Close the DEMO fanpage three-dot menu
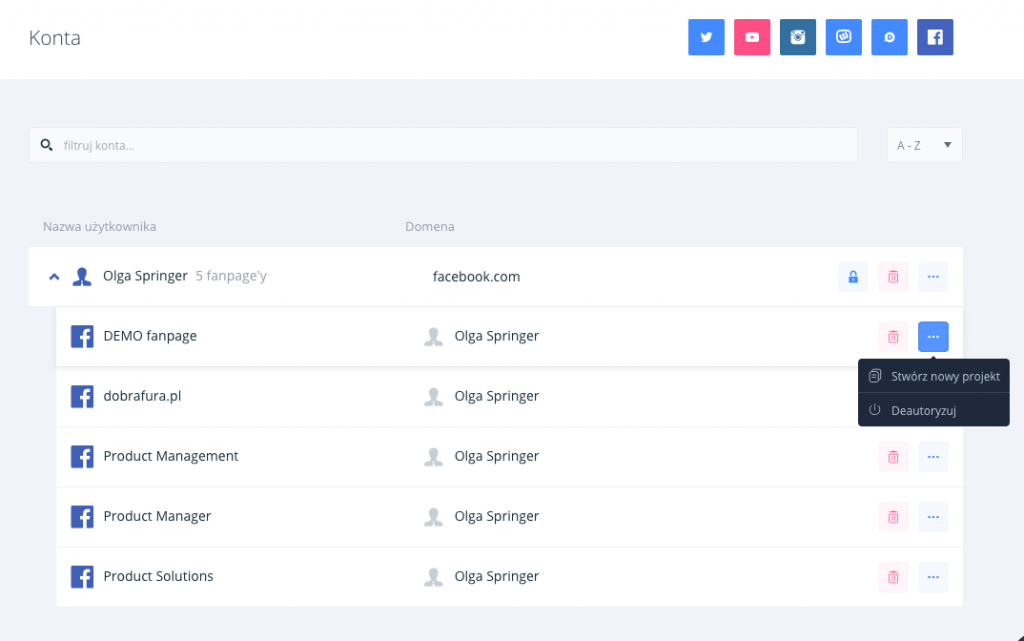The image size is (1024, 641). (x=933, y=337)
